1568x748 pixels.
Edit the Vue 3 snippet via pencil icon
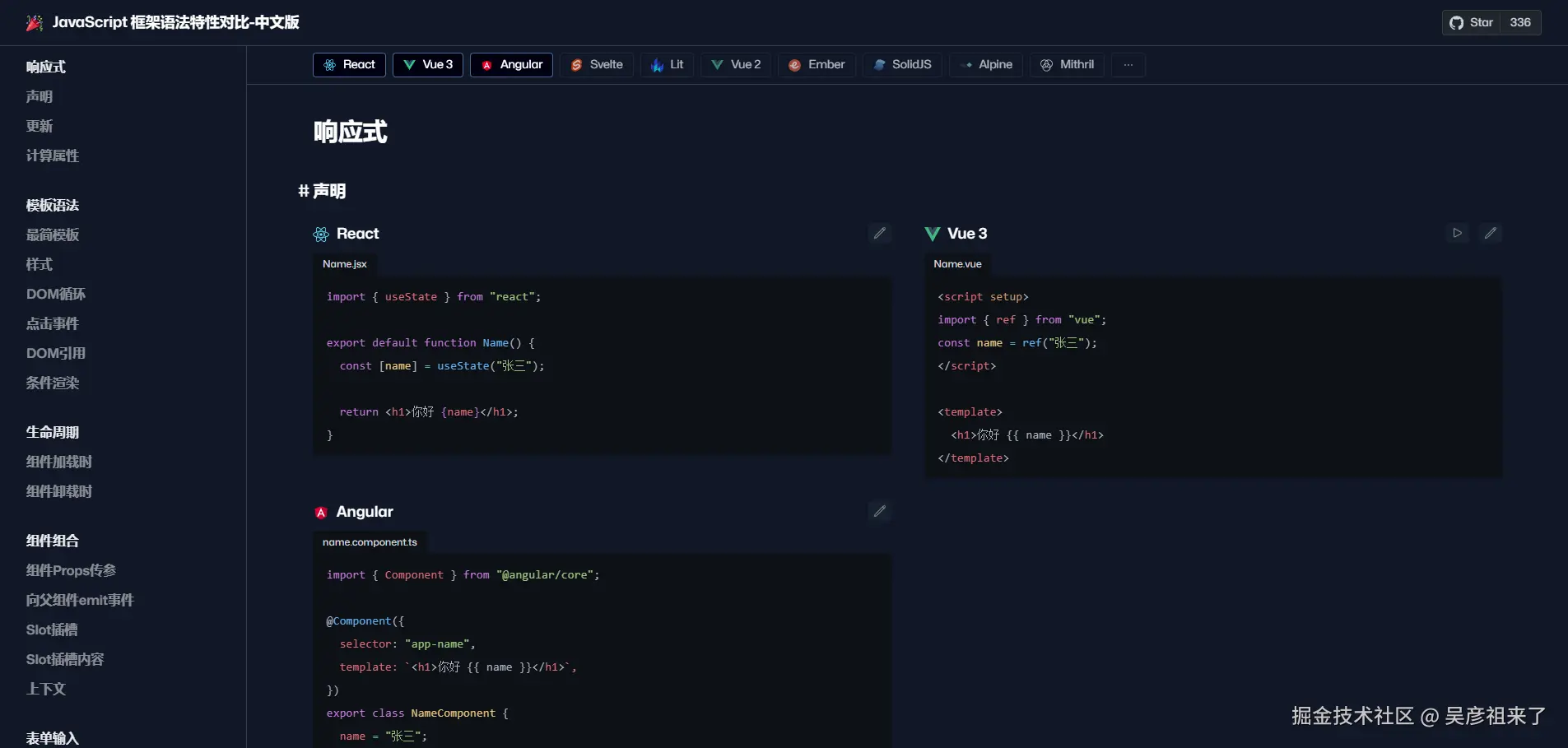click(x=1491, y=234)
